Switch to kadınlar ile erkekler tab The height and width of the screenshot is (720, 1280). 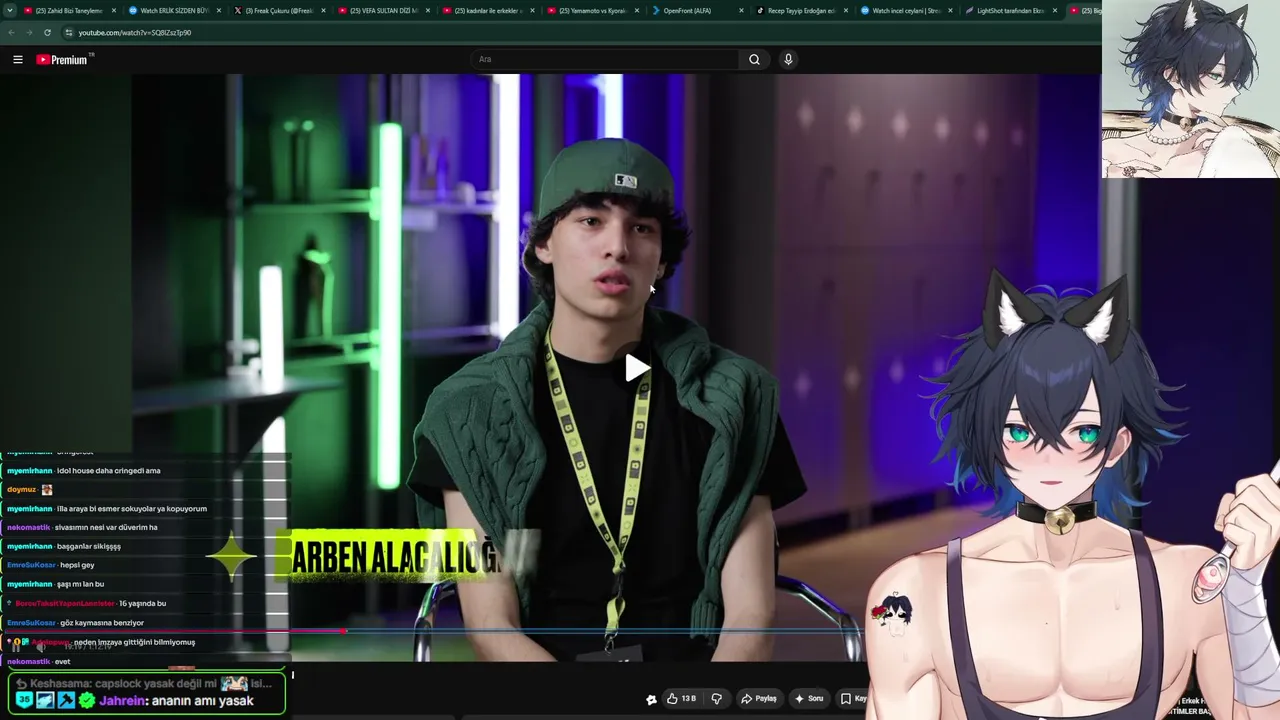(489, 11)
